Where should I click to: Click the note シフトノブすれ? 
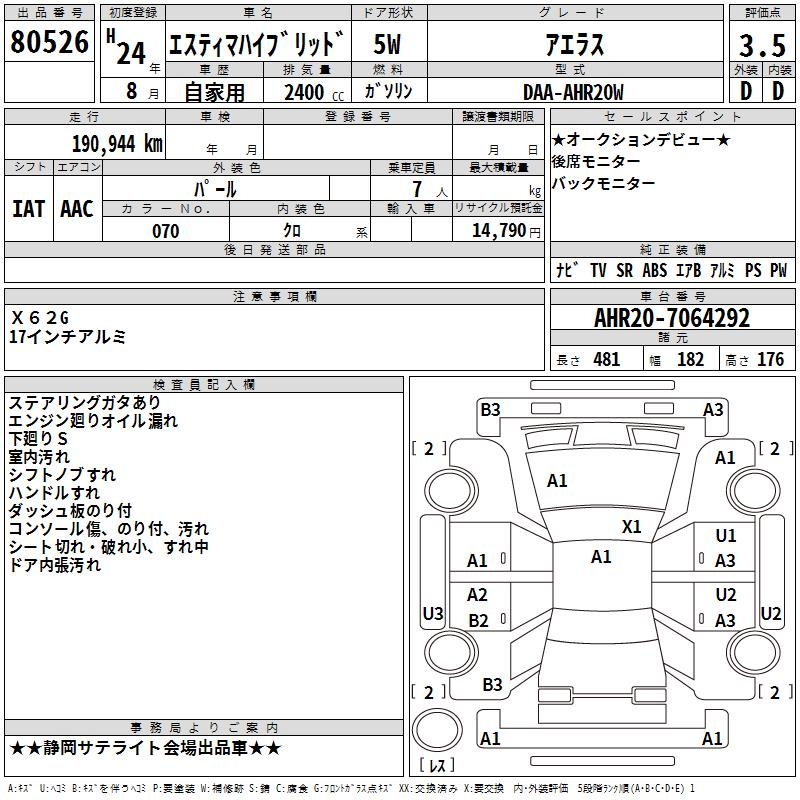(62, 475)
